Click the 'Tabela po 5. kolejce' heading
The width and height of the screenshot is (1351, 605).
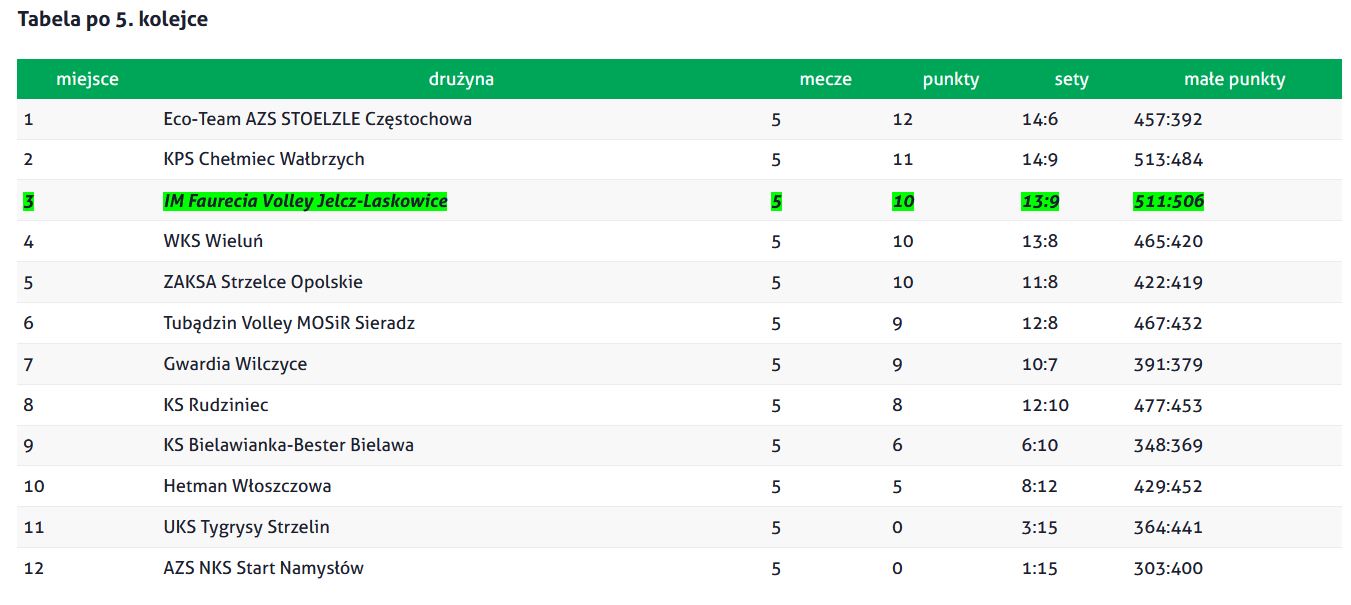tap(113, 19)
